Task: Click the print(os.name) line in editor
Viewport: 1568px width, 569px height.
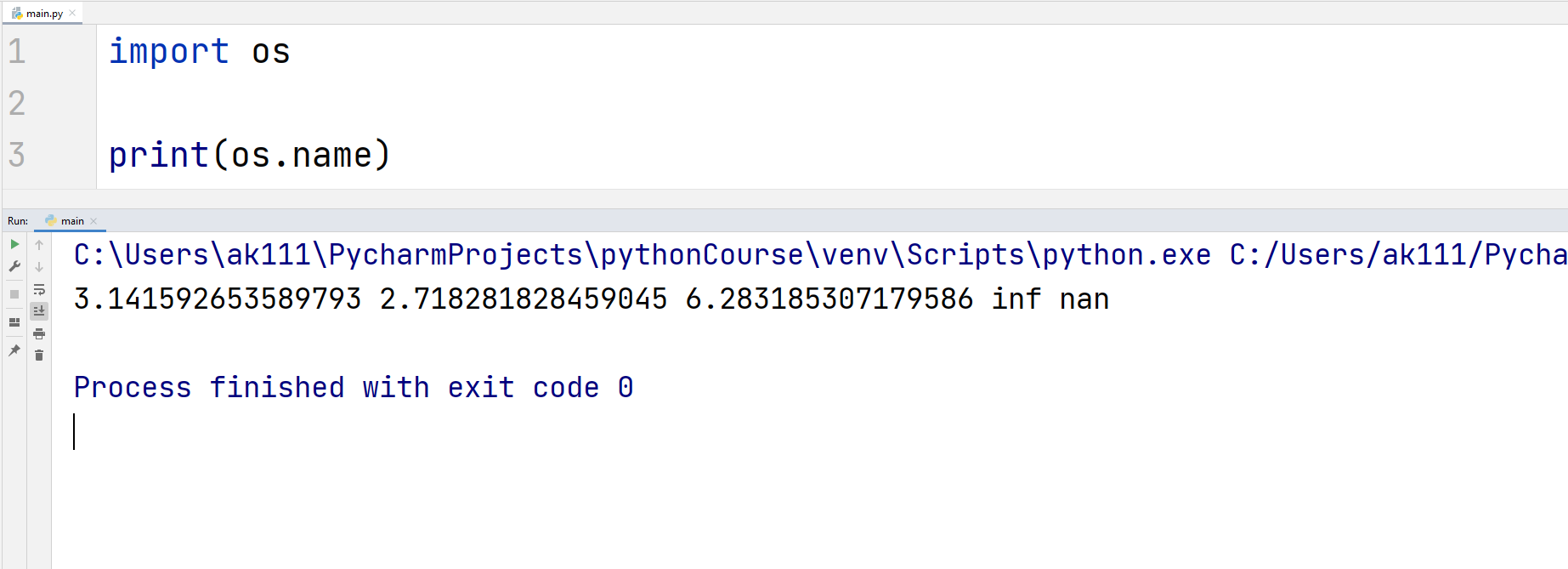Action: coord(248,154)
